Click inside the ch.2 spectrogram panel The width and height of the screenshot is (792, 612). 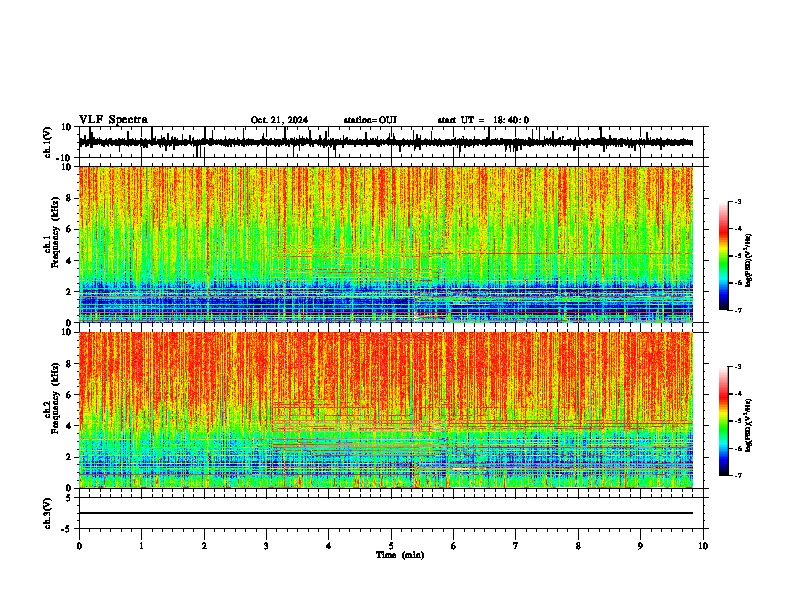point(386,410)
